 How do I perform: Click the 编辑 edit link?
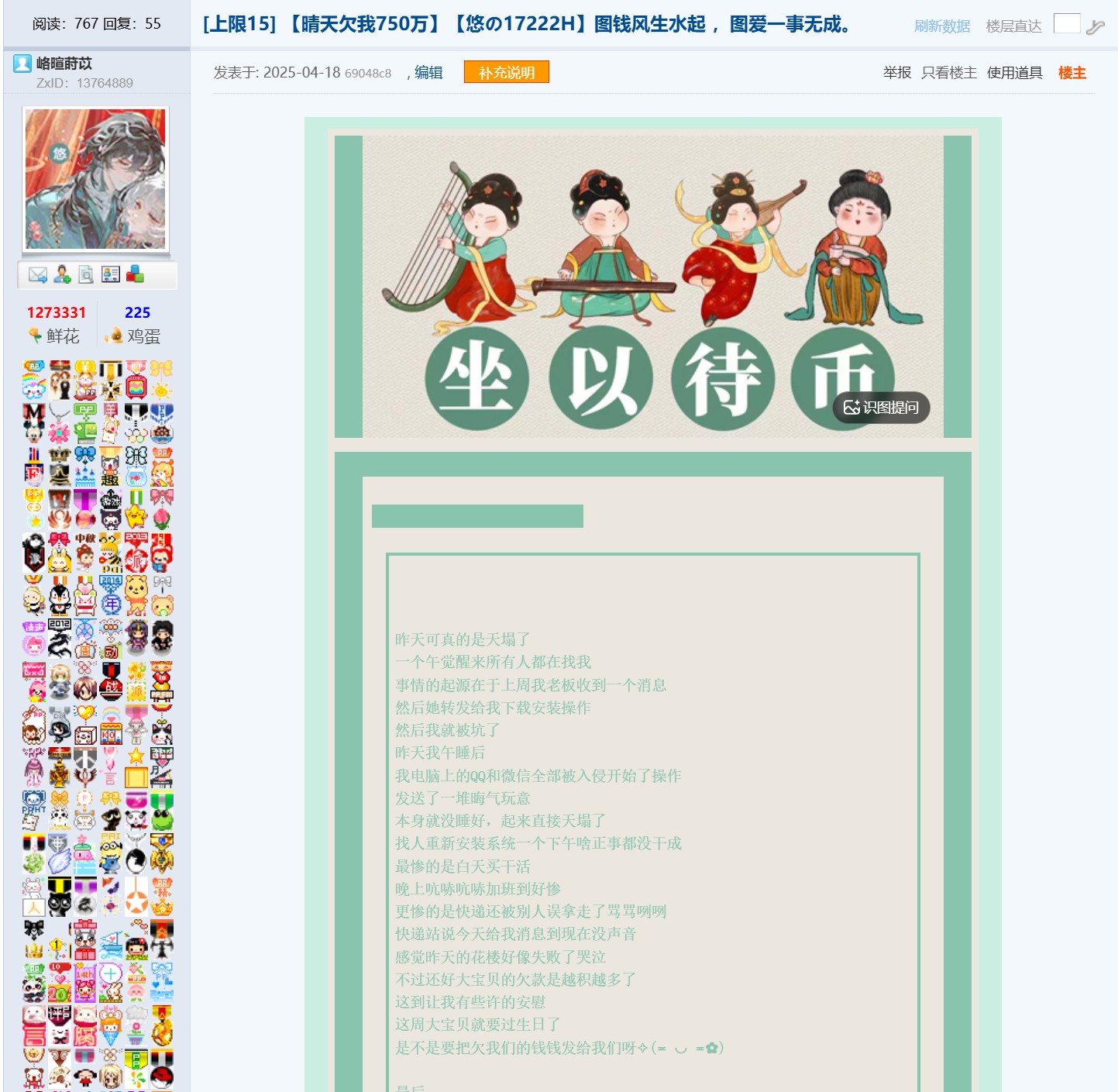428,72
